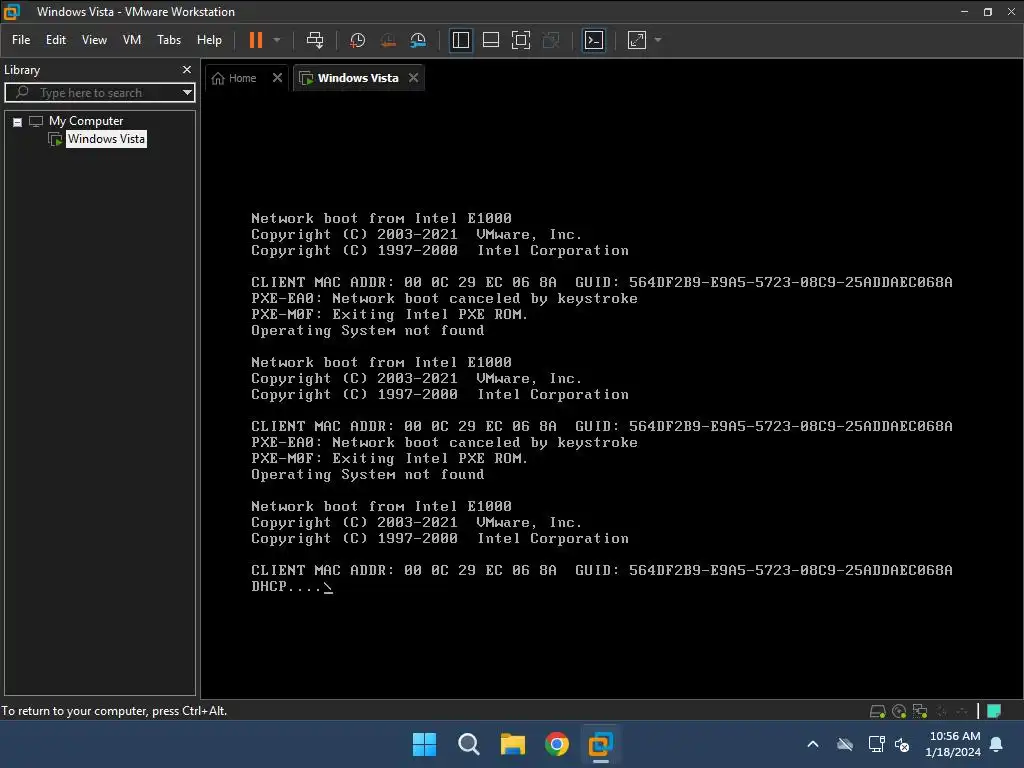Click the teal message log note icon
Screen dimensions: 1024x768
click(994, 711)
